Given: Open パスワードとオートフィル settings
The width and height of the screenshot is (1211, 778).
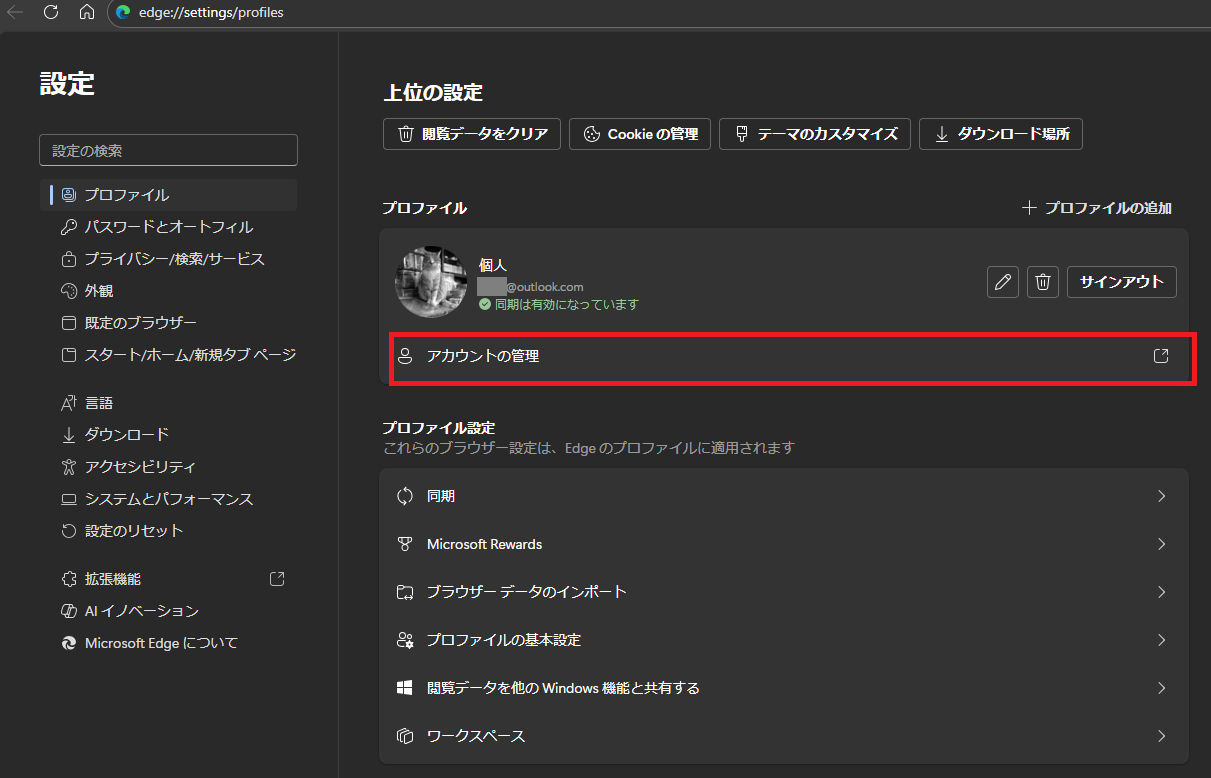Looking at the screenshot, I should [168, 227].
